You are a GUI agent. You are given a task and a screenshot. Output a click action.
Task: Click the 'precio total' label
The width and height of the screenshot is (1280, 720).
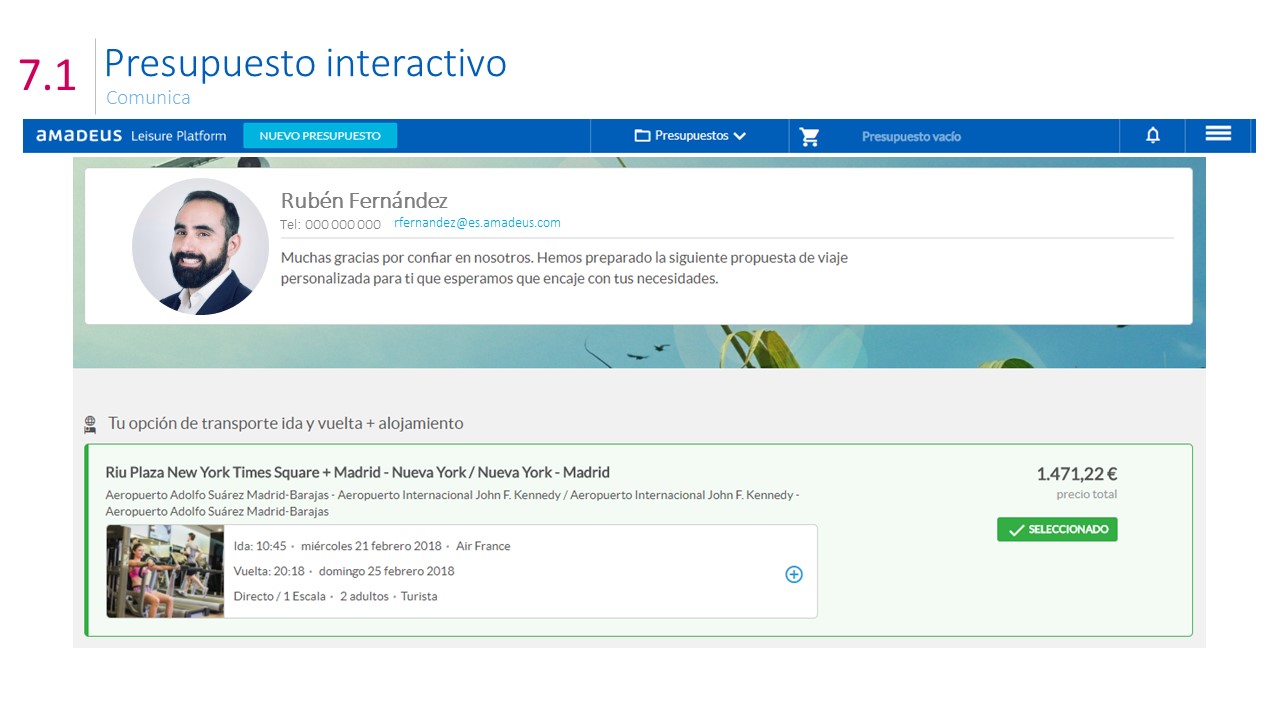1086,495
